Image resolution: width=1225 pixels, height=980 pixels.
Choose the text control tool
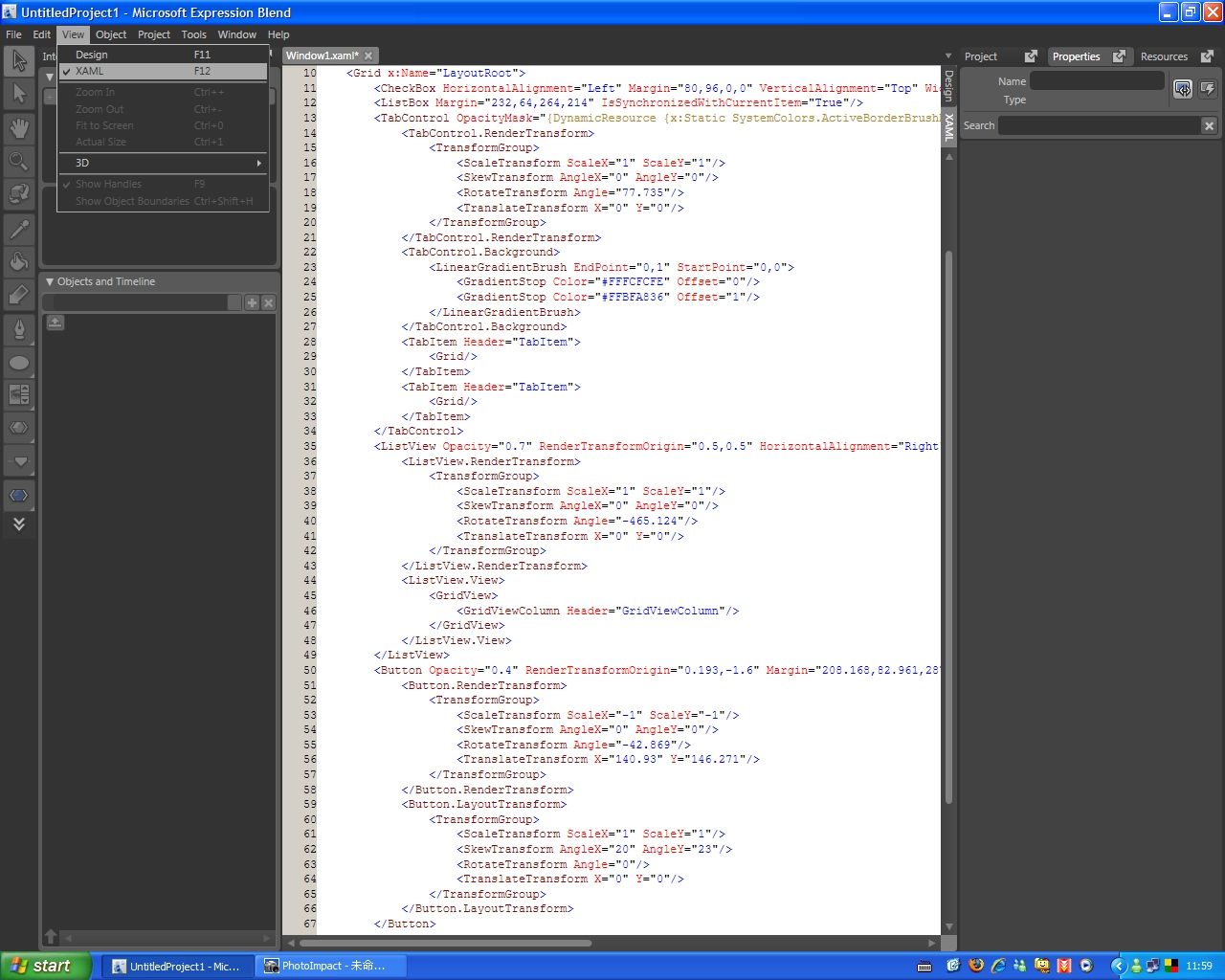point(19,428)
